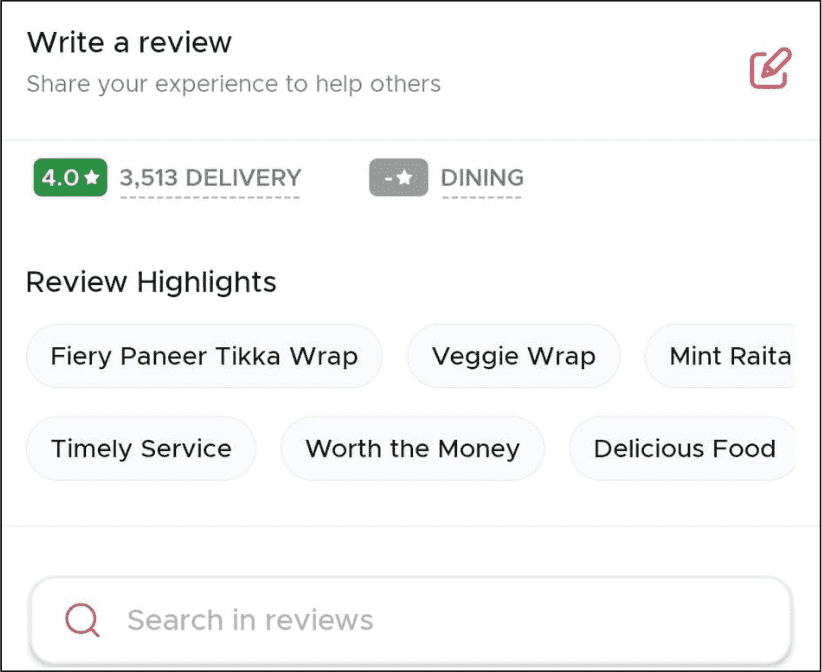The height and width of the screenshot is (672, 822).
Task: Open the 3,513 DELIVERY reviews tab
Action: [x=210, y=178]
